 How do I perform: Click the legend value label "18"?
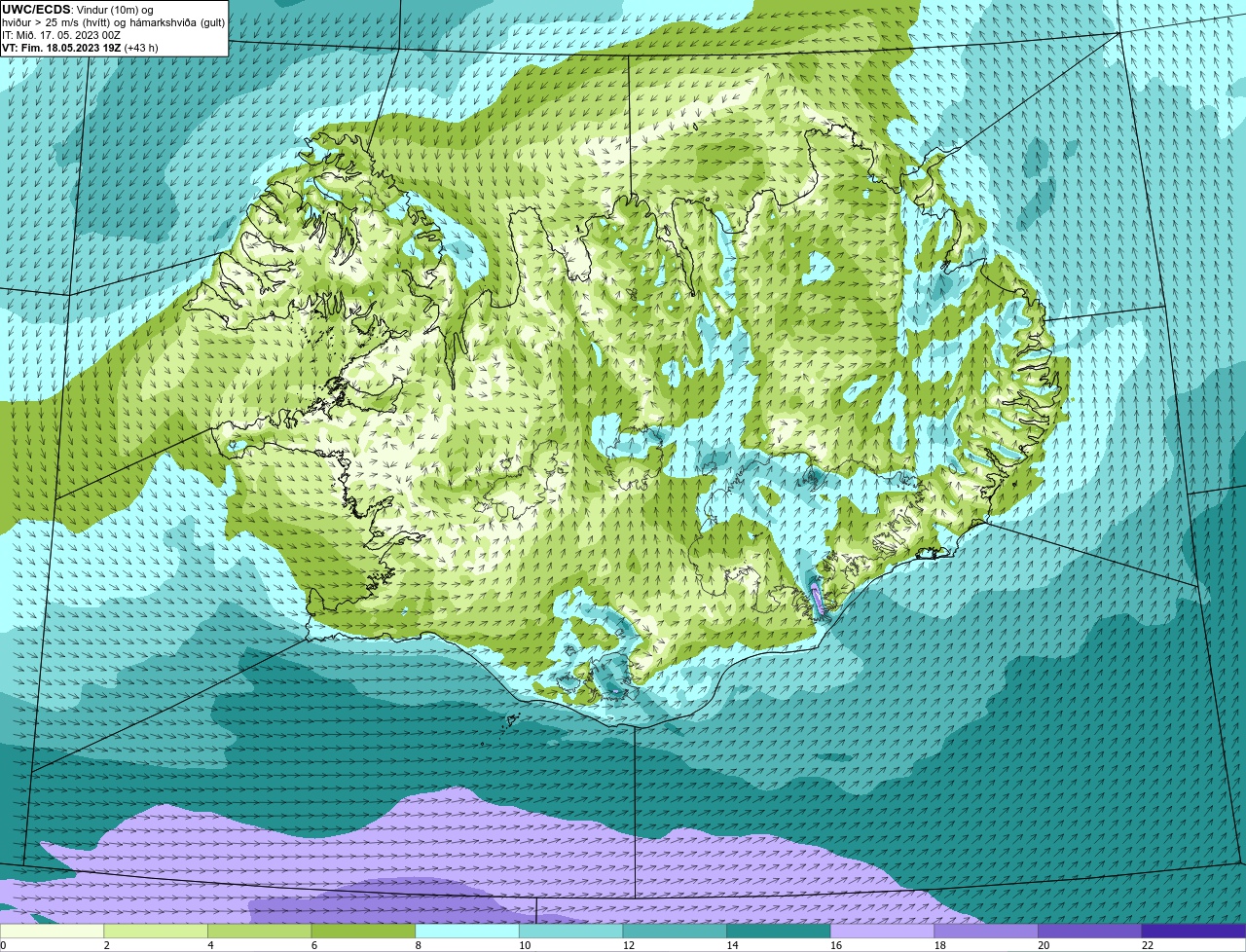[x=940, y=945]
